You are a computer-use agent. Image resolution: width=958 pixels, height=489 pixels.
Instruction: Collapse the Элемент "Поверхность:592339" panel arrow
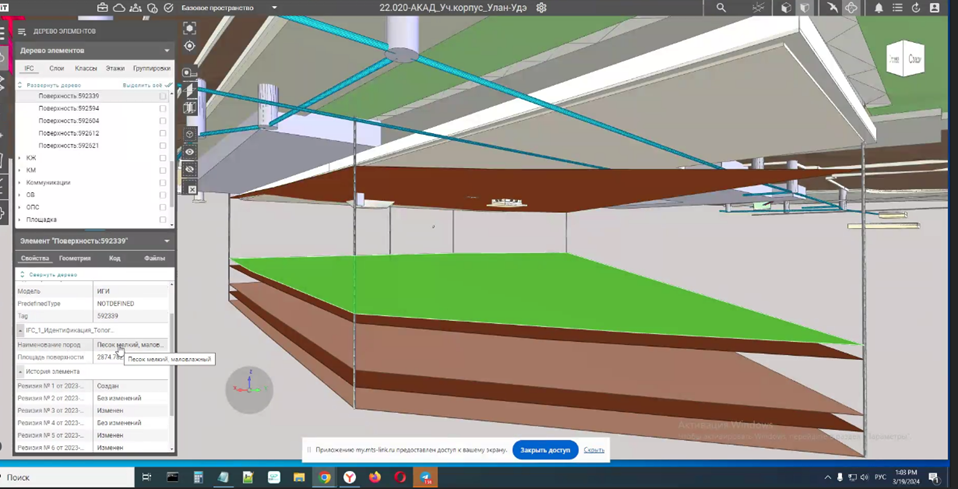[167, 241]
